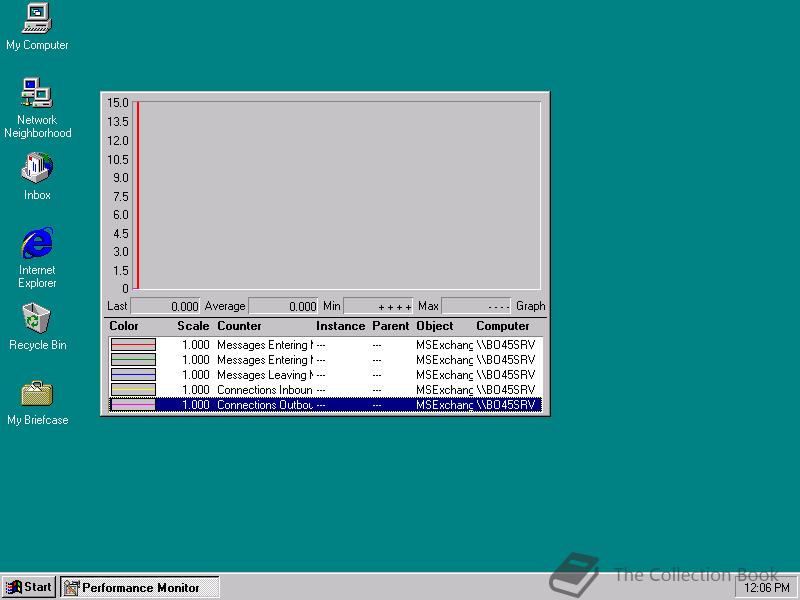Select the yellow color swatch counter row
This screenshot has width=800, height=600.
coord(325,389)
